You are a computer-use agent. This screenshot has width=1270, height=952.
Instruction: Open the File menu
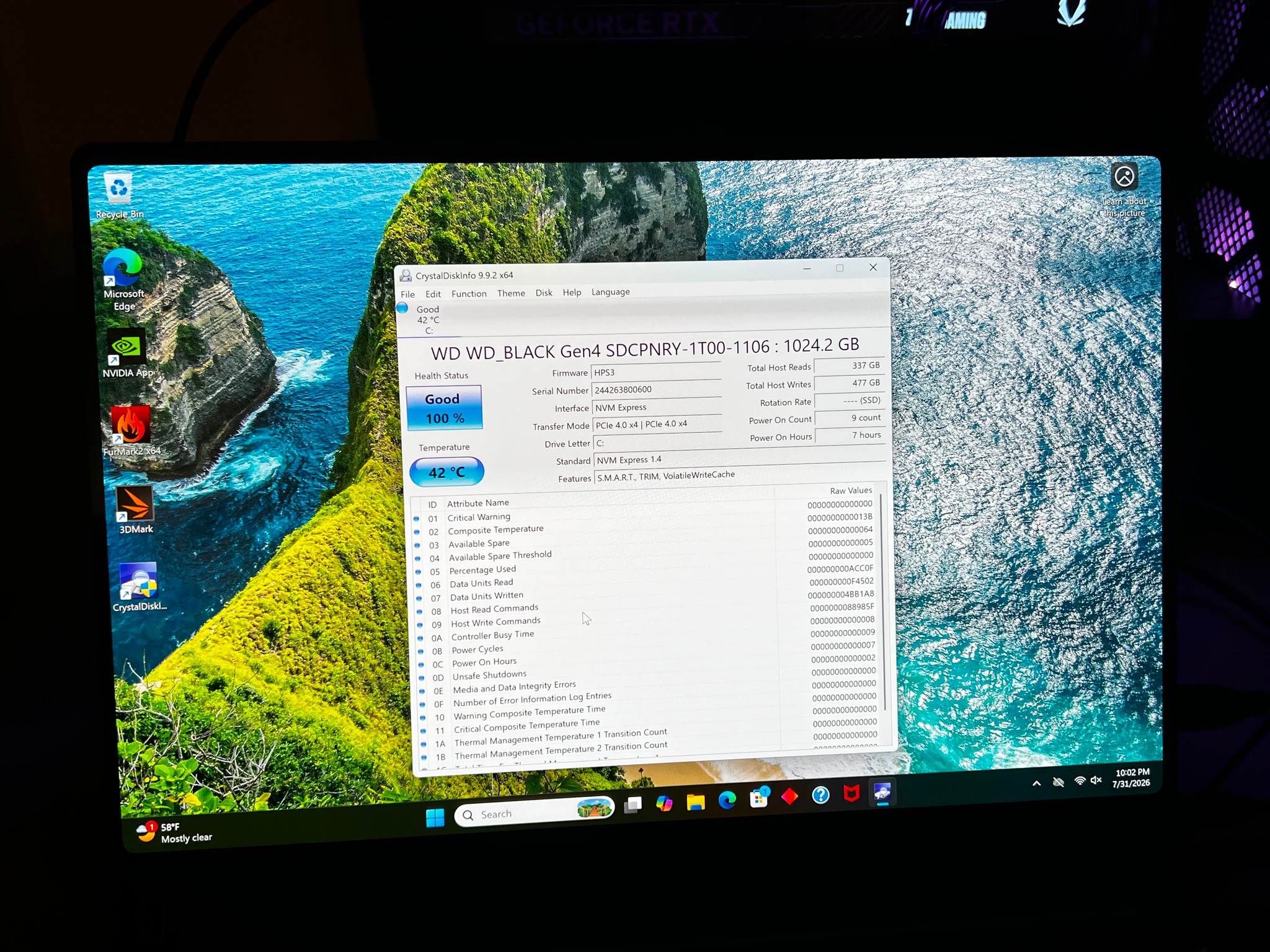click(x=407, y=294)
